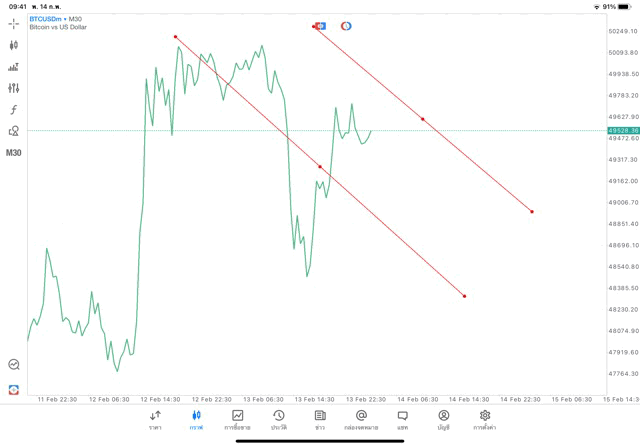
Task: Open the one-click trading panel icon
Action: [x=14, y=365]
